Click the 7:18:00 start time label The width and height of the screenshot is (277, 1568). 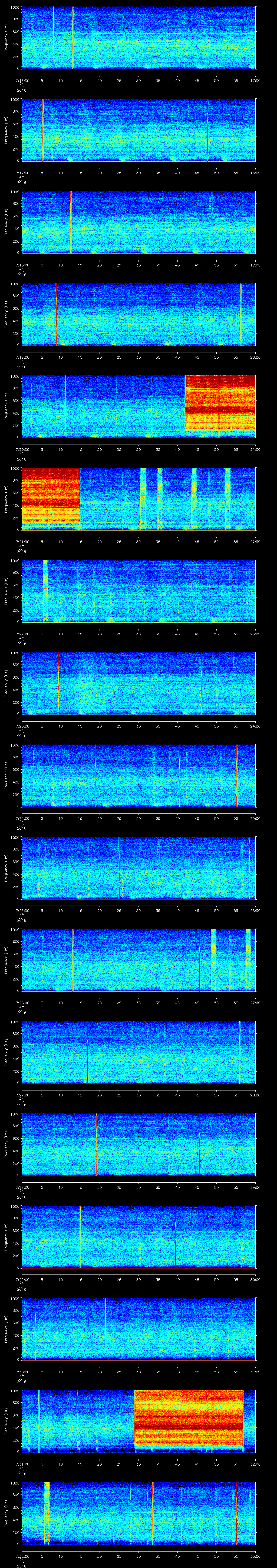[22, 265]
